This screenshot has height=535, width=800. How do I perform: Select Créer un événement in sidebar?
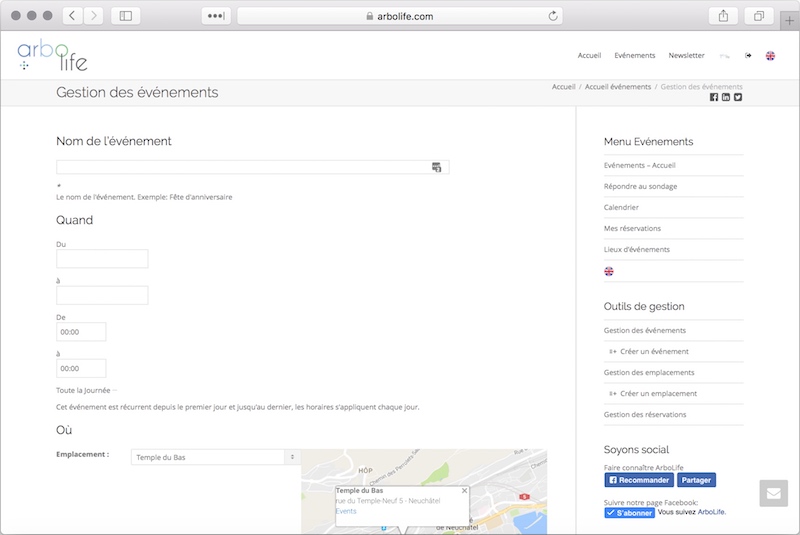654,351
